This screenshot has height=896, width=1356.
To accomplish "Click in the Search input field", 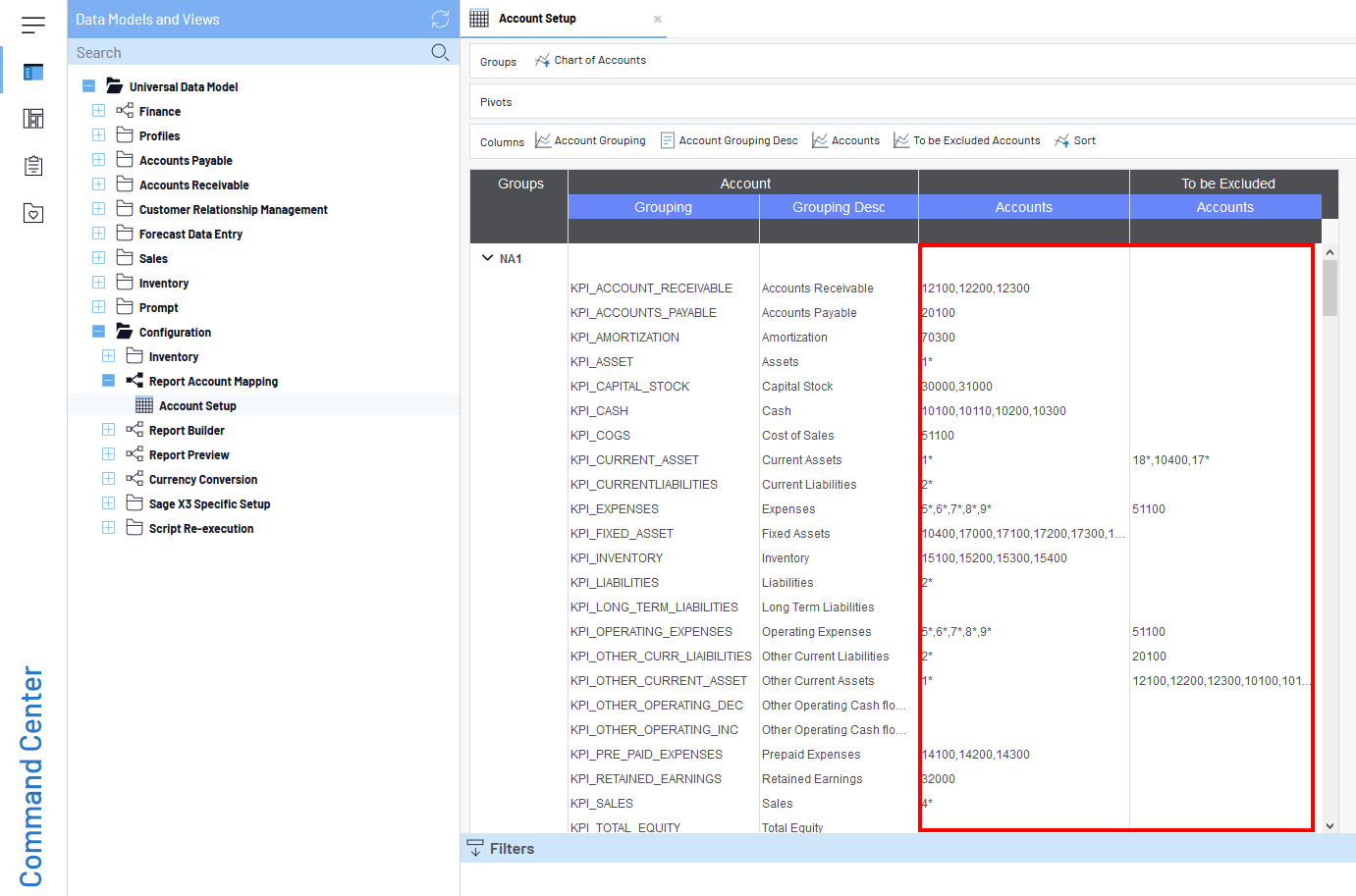I will tap(245, 53).
